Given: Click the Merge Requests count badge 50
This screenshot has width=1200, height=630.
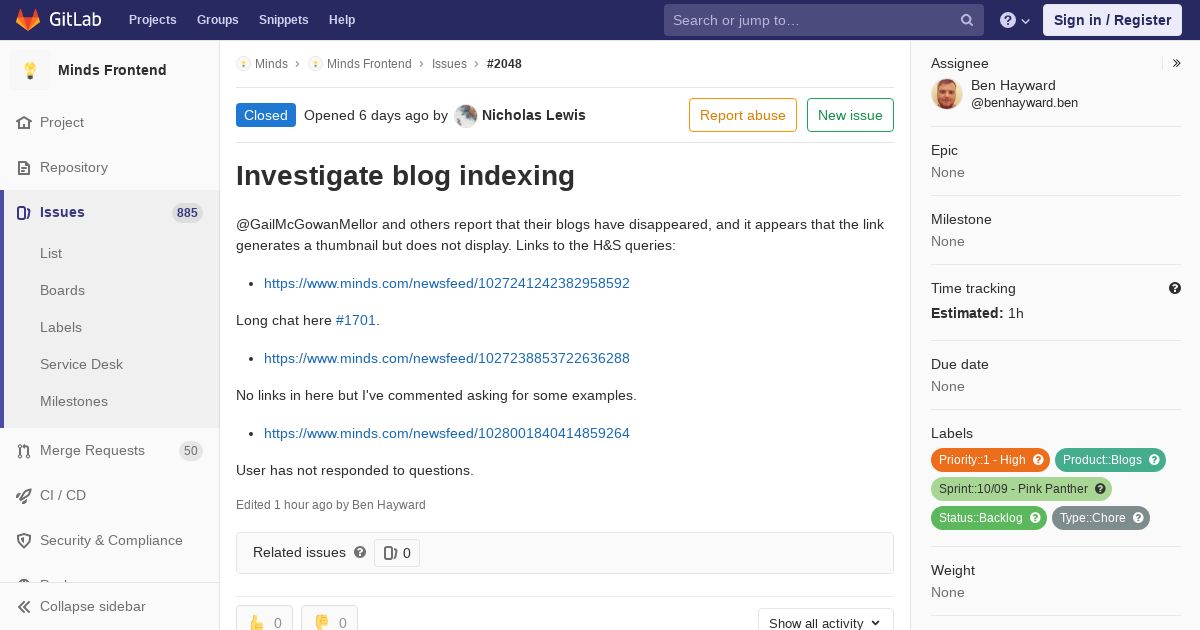Looking at the screenshot, I should pos(191,451).
